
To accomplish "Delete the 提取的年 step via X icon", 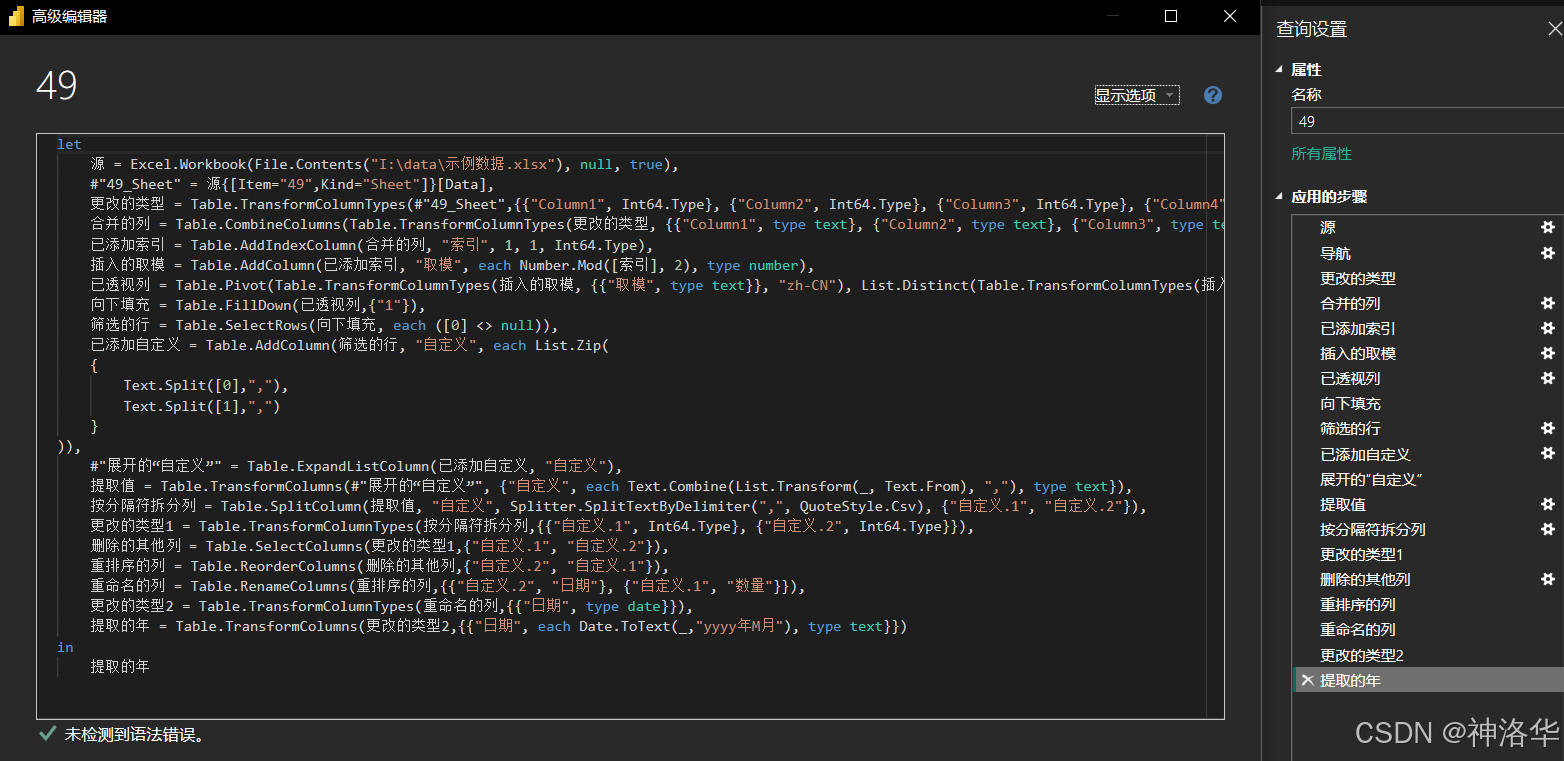I will point(1307,680).
